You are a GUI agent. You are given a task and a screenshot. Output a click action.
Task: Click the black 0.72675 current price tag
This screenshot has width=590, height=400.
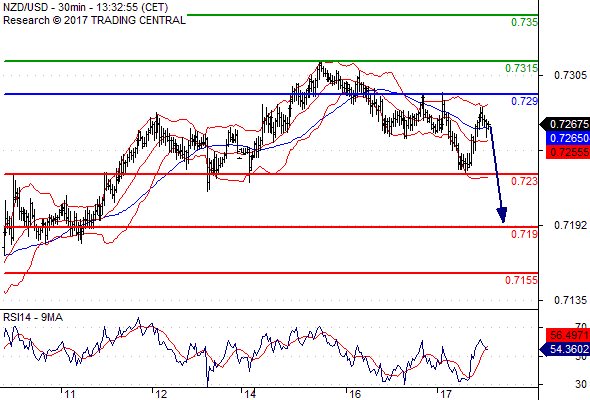(565, 124)
